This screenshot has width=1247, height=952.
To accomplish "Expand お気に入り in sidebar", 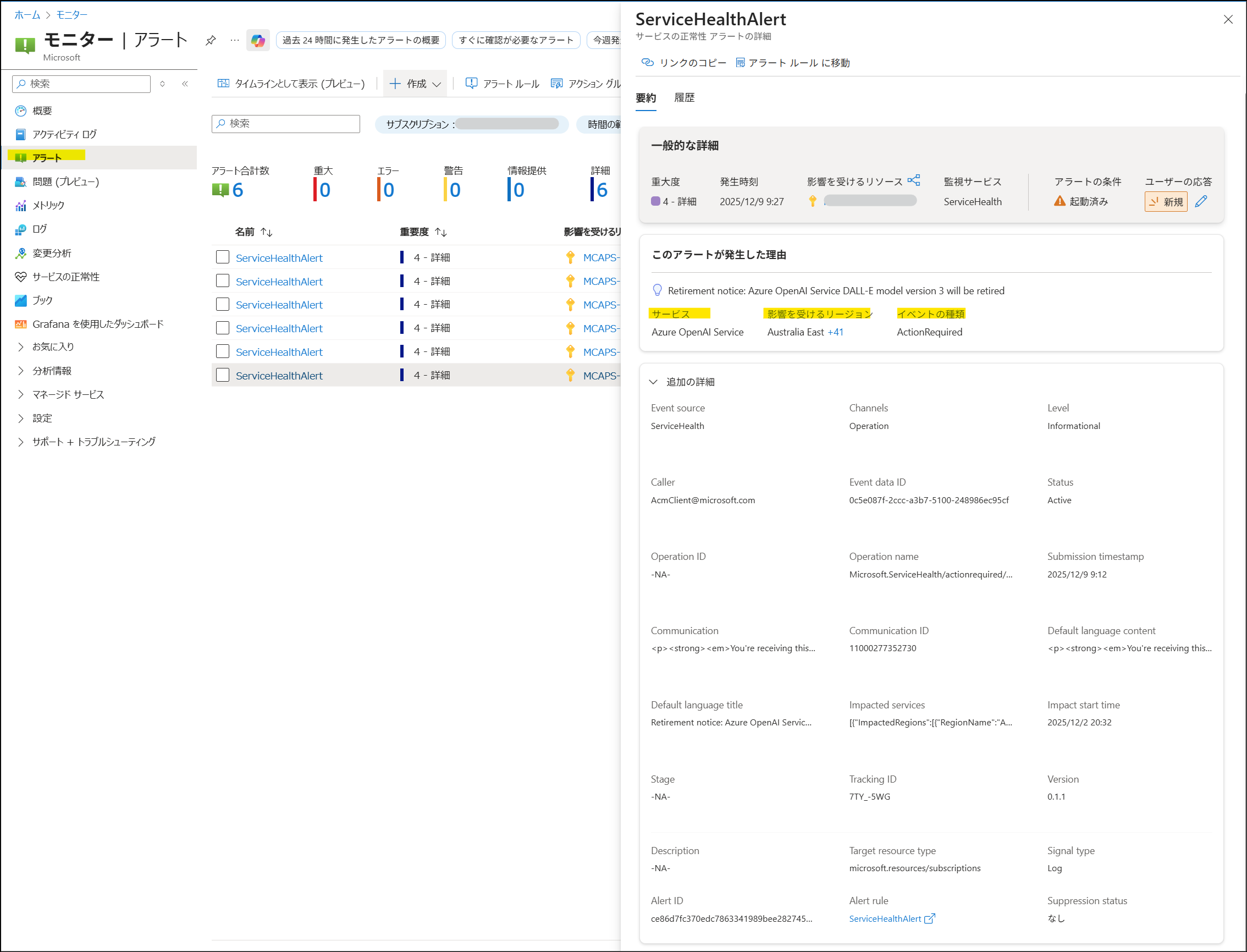I will pos(20,347).
